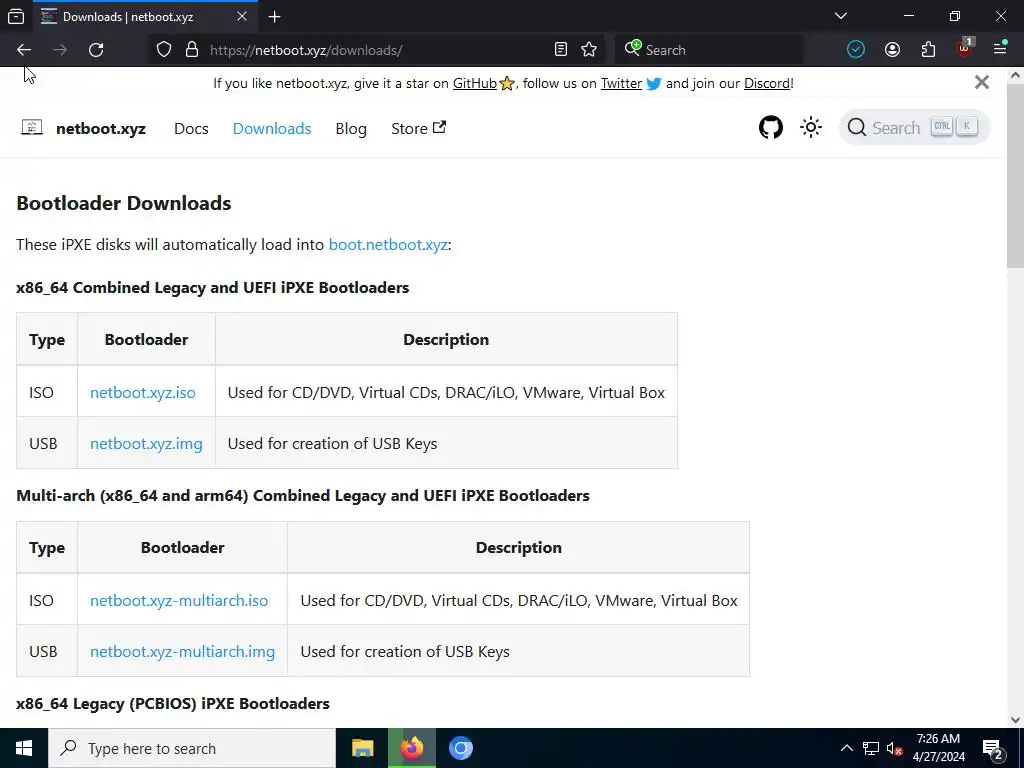The height and width of the screenshot is (768, 1024).
Task: Open the extensions puzzle icon
Action: [x=928, y=50]
